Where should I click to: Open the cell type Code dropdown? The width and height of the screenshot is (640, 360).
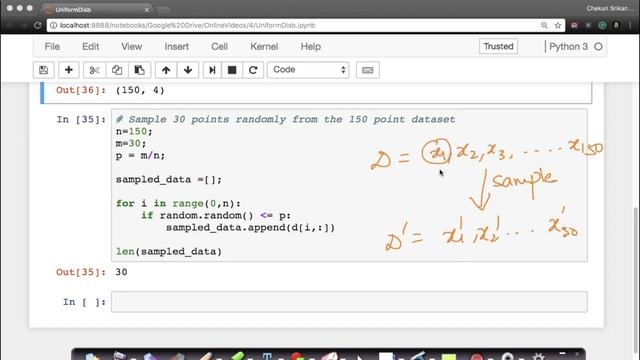308,70
